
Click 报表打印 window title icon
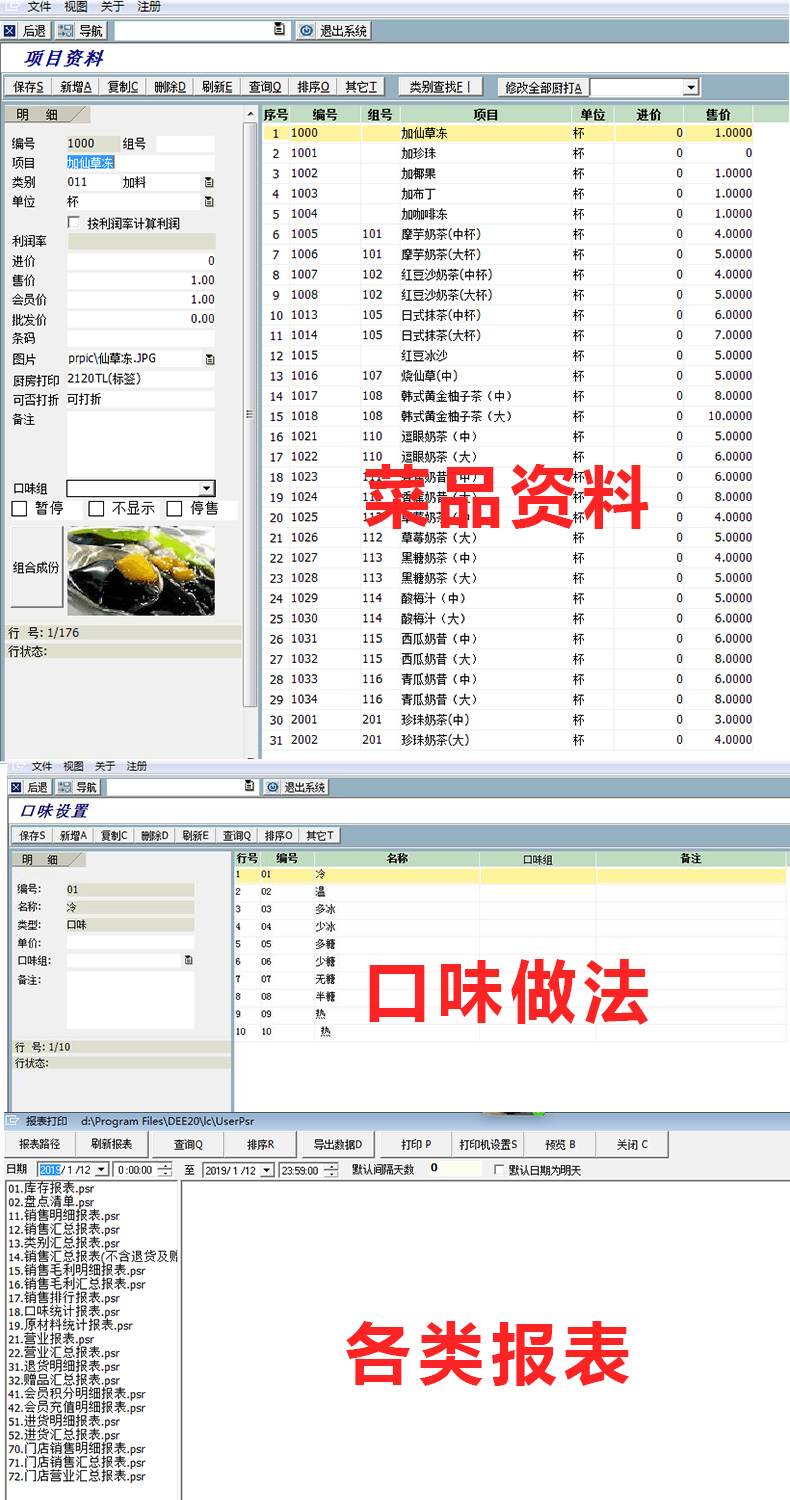[13, 1121]
